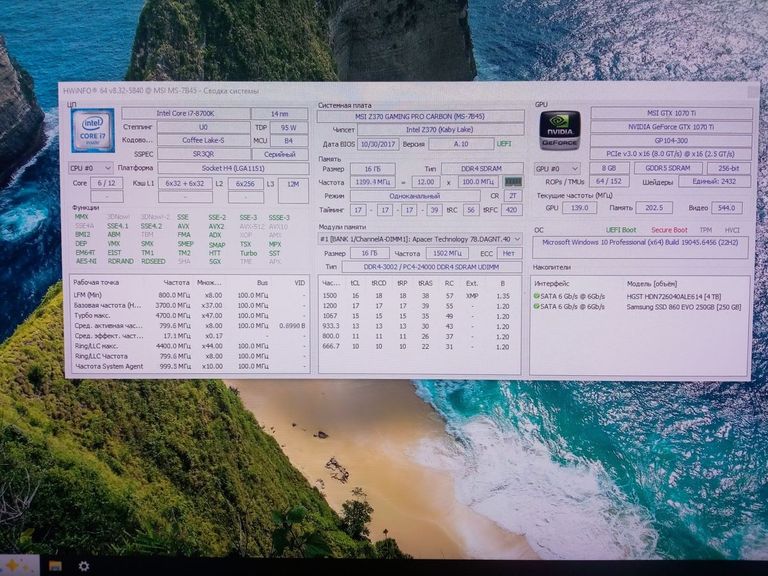Click the Частота System Agent row
Image resolution: width=768 pixels, height=576 pixels.
click(189, 366)
